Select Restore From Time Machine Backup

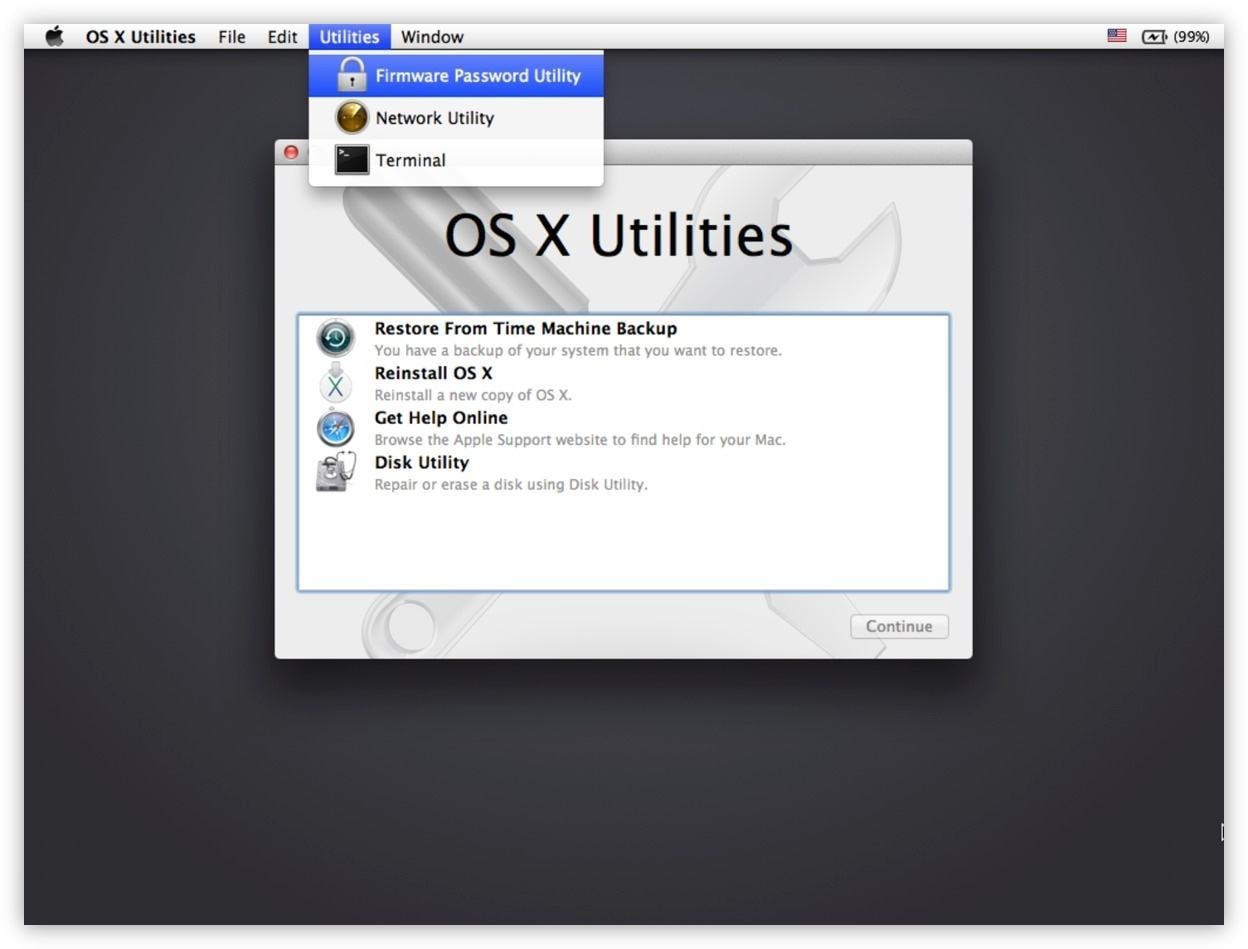pyautogui.click(x=623, y=338)
